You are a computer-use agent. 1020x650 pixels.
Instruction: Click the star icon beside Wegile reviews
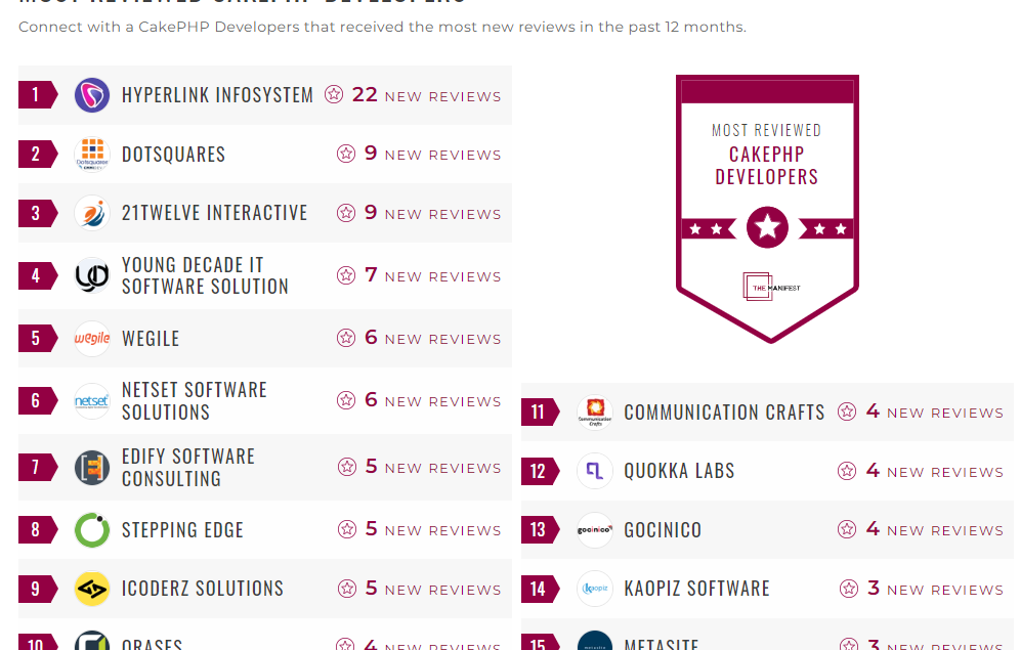(x=346, y=338)
